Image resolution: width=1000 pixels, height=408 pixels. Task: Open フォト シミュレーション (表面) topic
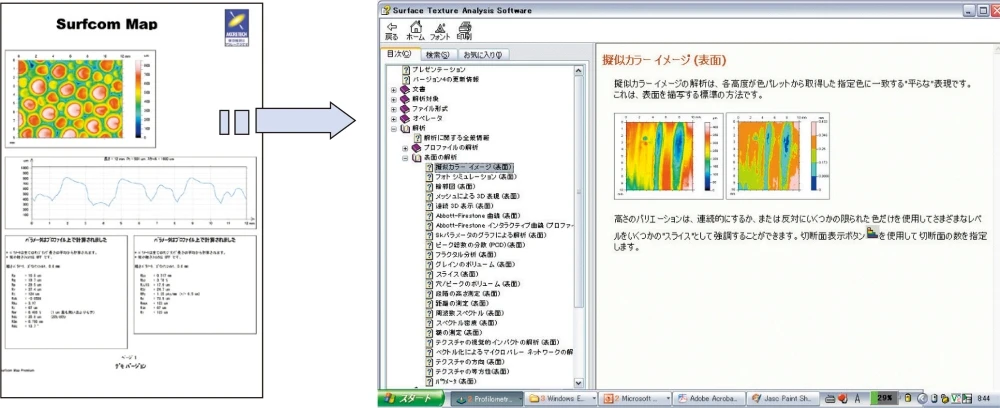pos(476,177)
